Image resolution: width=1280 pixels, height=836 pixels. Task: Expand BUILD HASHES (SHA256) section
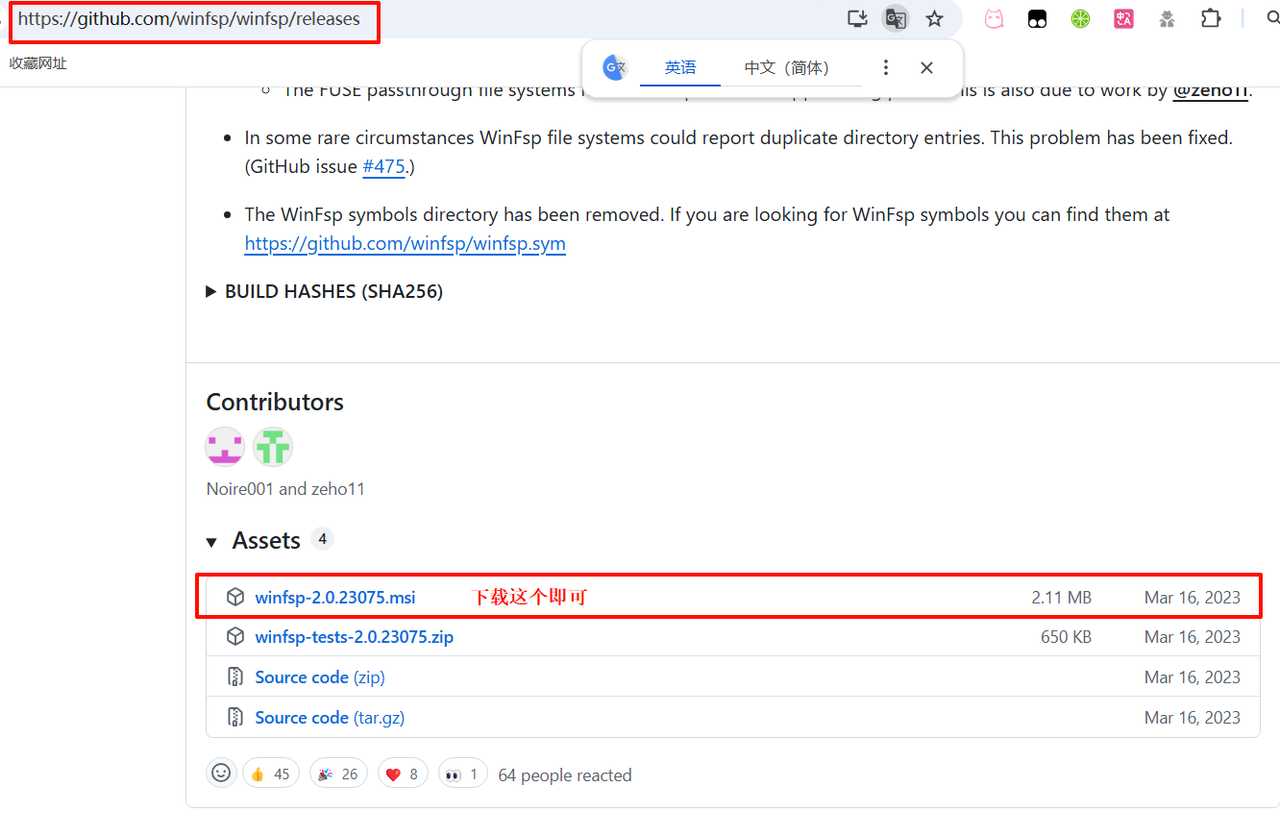click(324, 292)
